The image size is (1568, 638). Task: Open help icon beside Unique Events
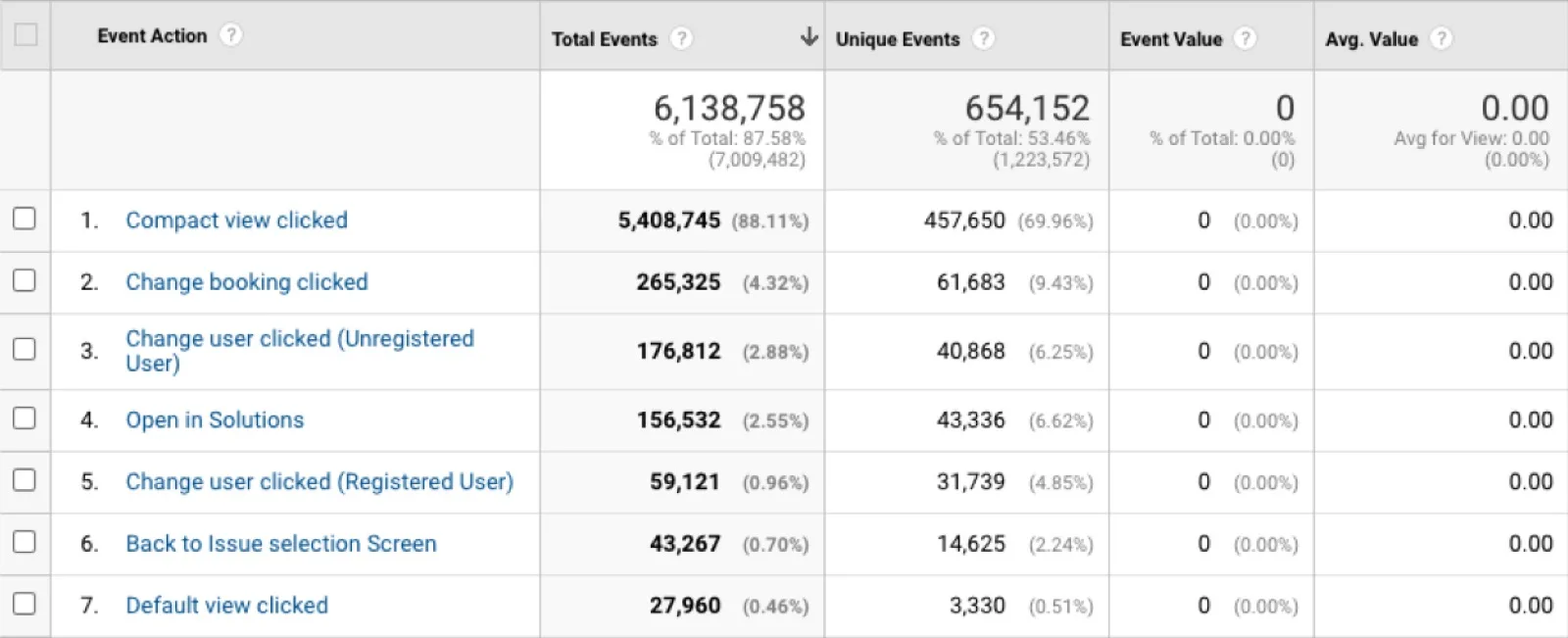click(x=983, y=39)
